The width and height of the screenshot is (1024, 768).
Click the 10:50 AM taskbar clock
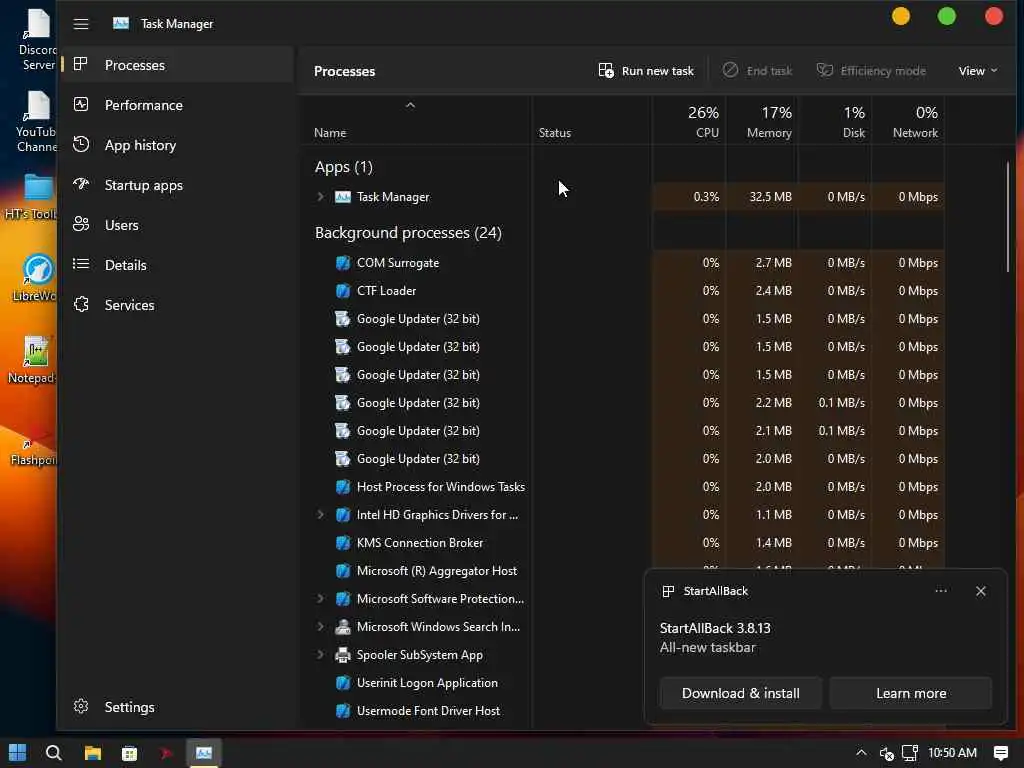tap(952, 753)
